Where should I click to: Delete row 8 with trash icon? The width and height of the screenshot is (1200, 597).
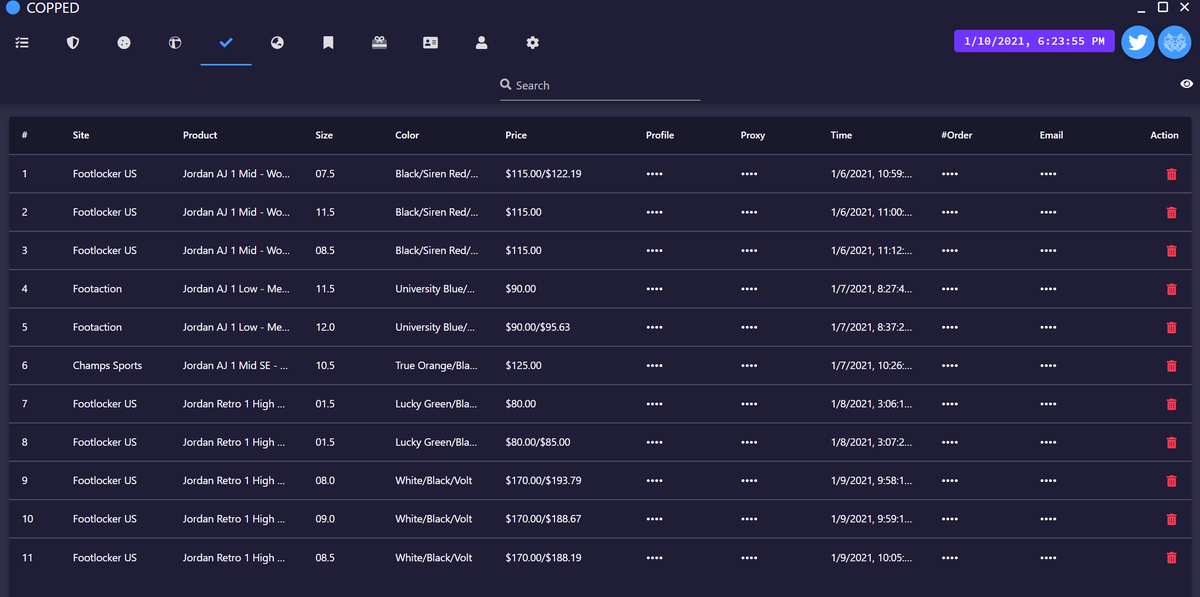pos(1171,442)
